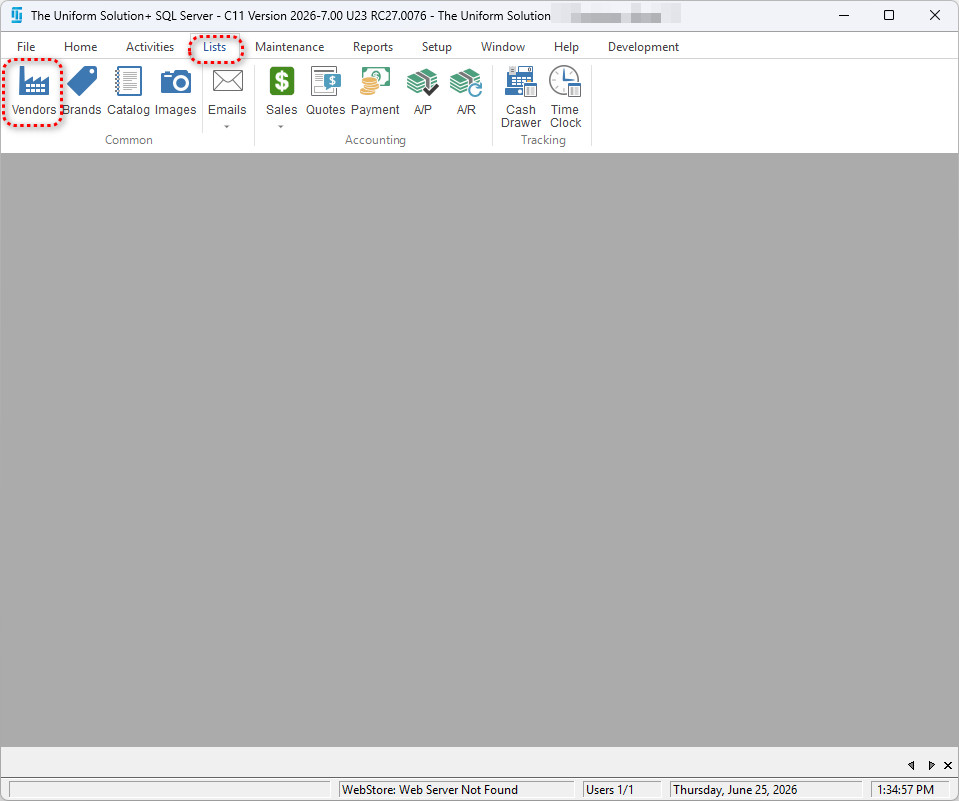Switch to the Reports tab

pyautogui.click(x=372, y=47)
